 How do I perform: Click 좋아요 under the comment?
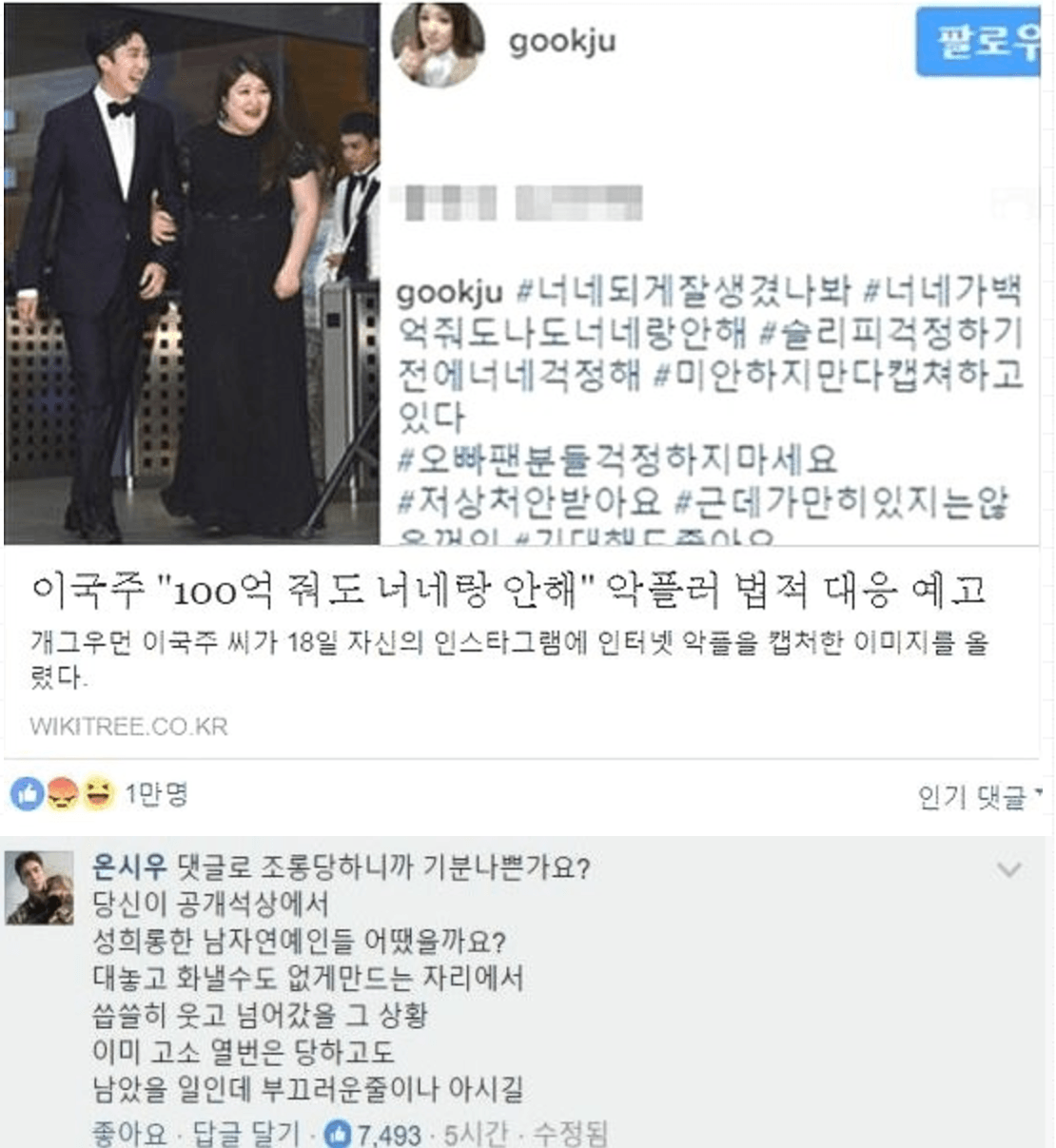pos(128,1134)
